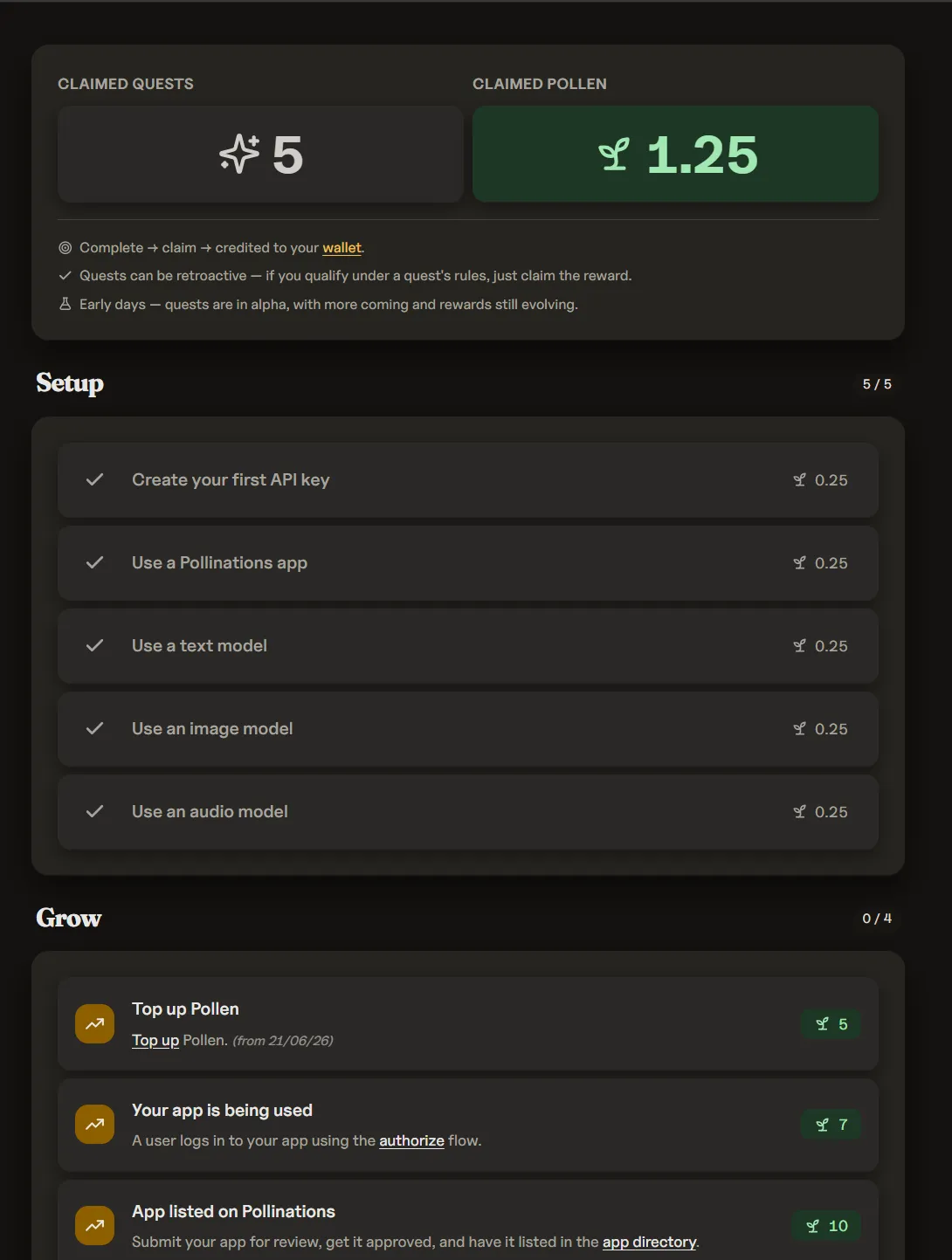Click the checkmark on Use a text model
952x1260 pixels.
click(x=94, y=645)
